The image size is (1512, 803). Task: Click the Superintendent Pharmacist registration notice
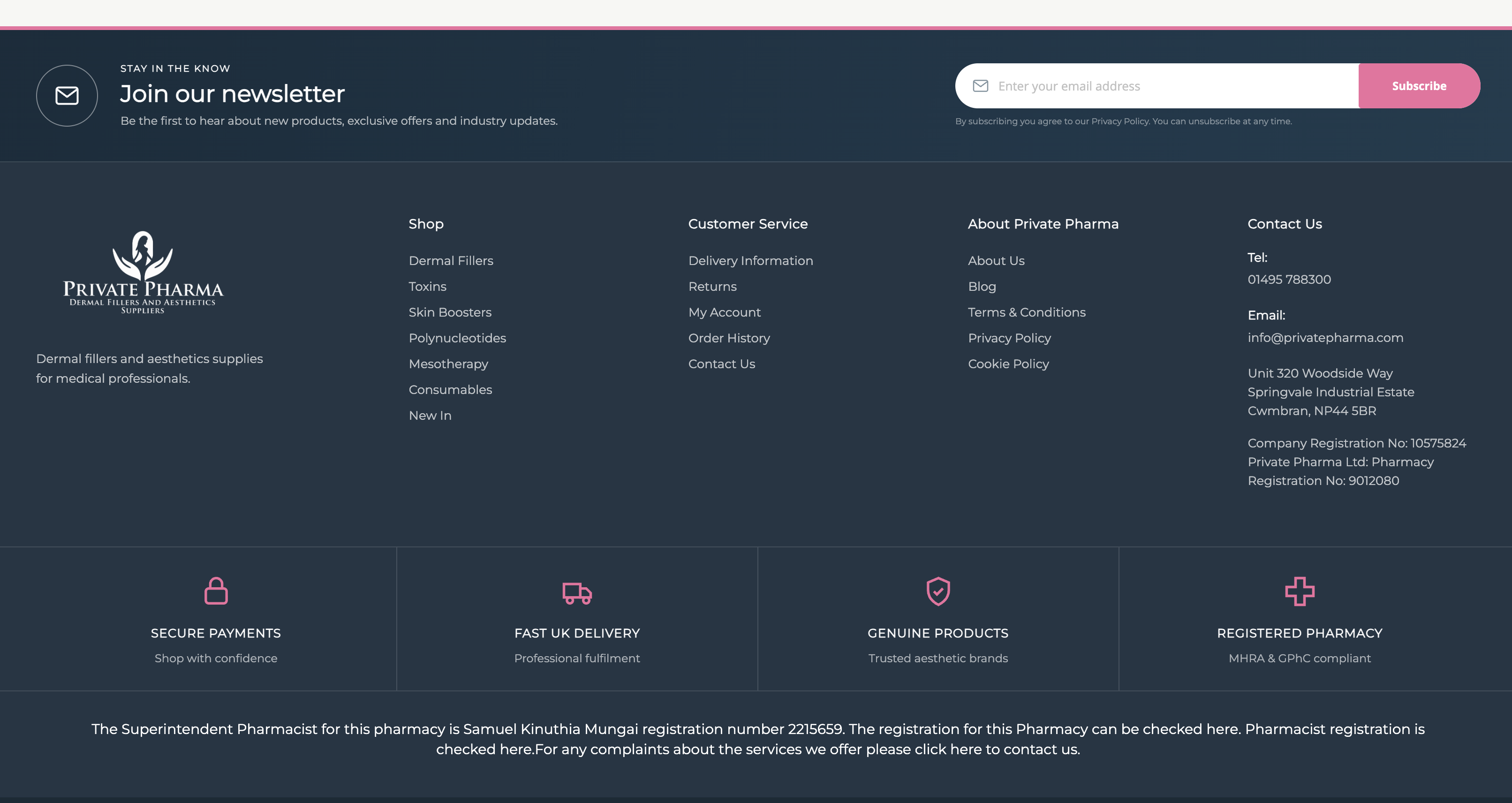point(758,739)
